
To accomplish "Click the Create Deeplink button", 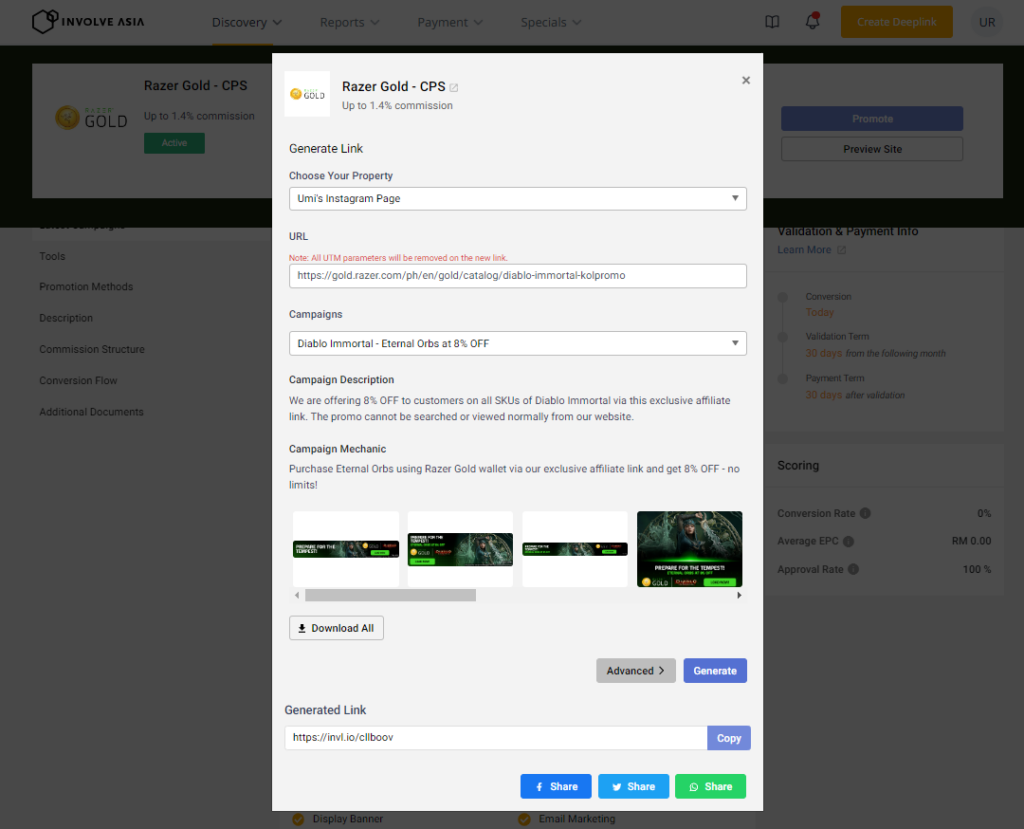I will [x=896, y=21].
